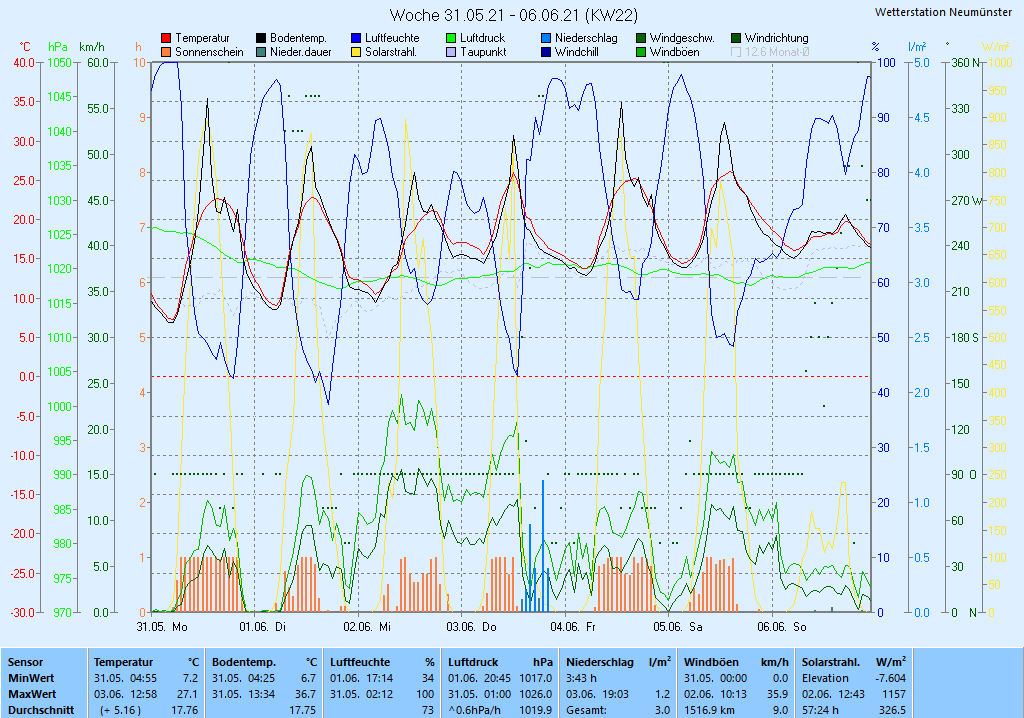This screenshot has height=718, width=1024.
Task: Click the Nieder.dauer legend square
Action: coord(261,51)
